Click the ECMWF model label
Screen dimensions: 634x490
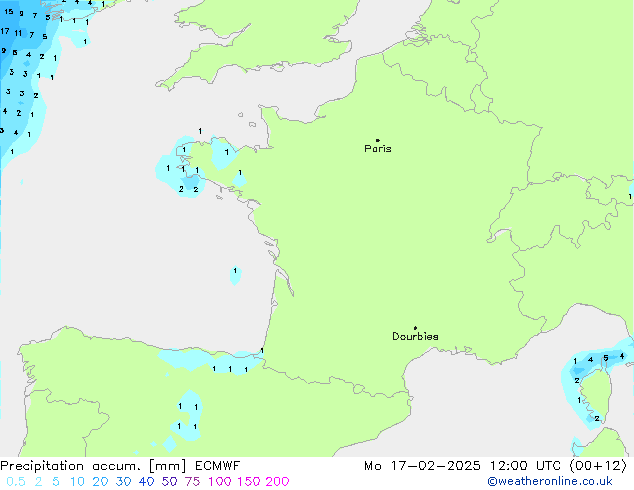(218, 466)
